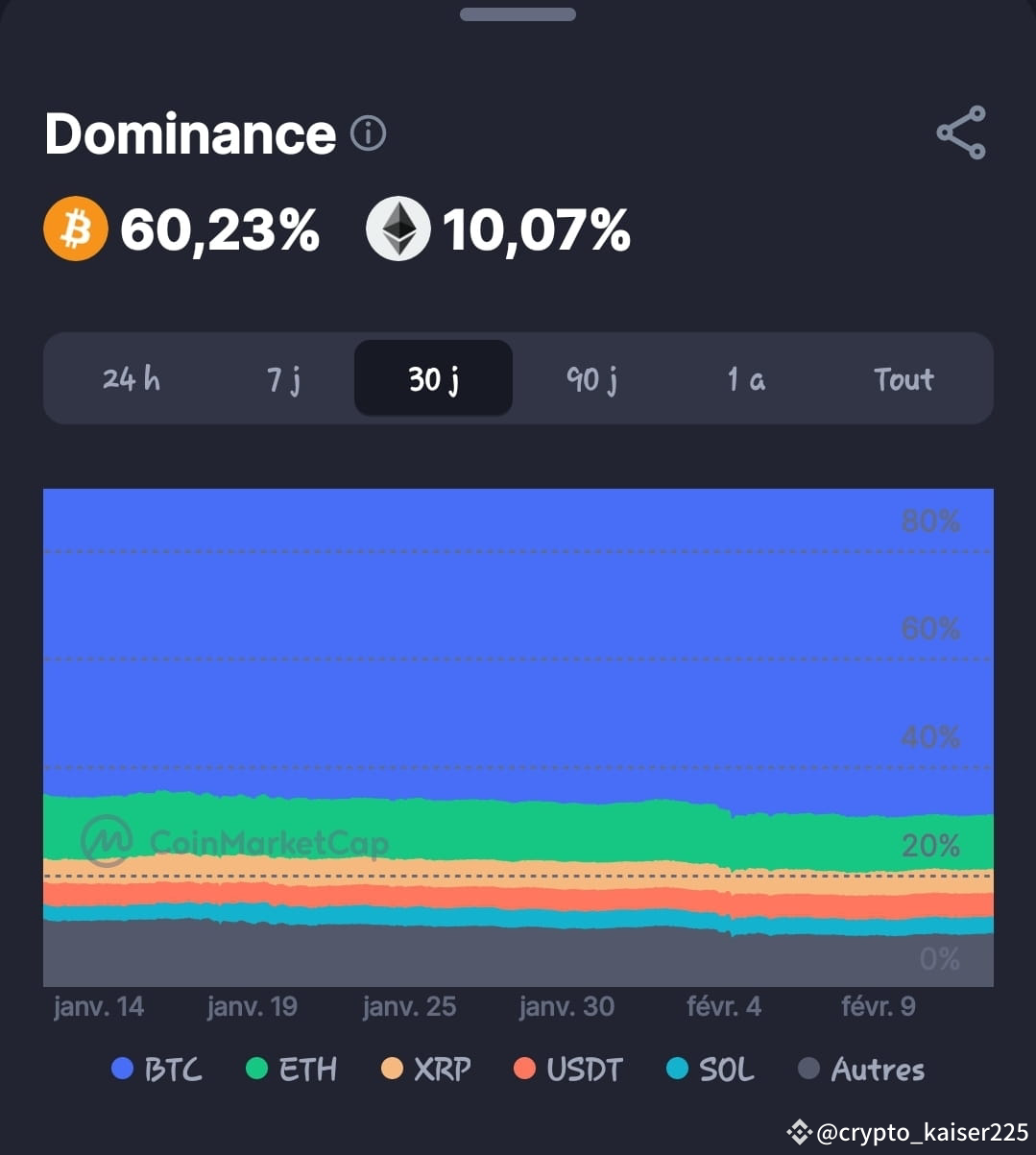Switch to the 24h time range tab

[x=130, y=378]
